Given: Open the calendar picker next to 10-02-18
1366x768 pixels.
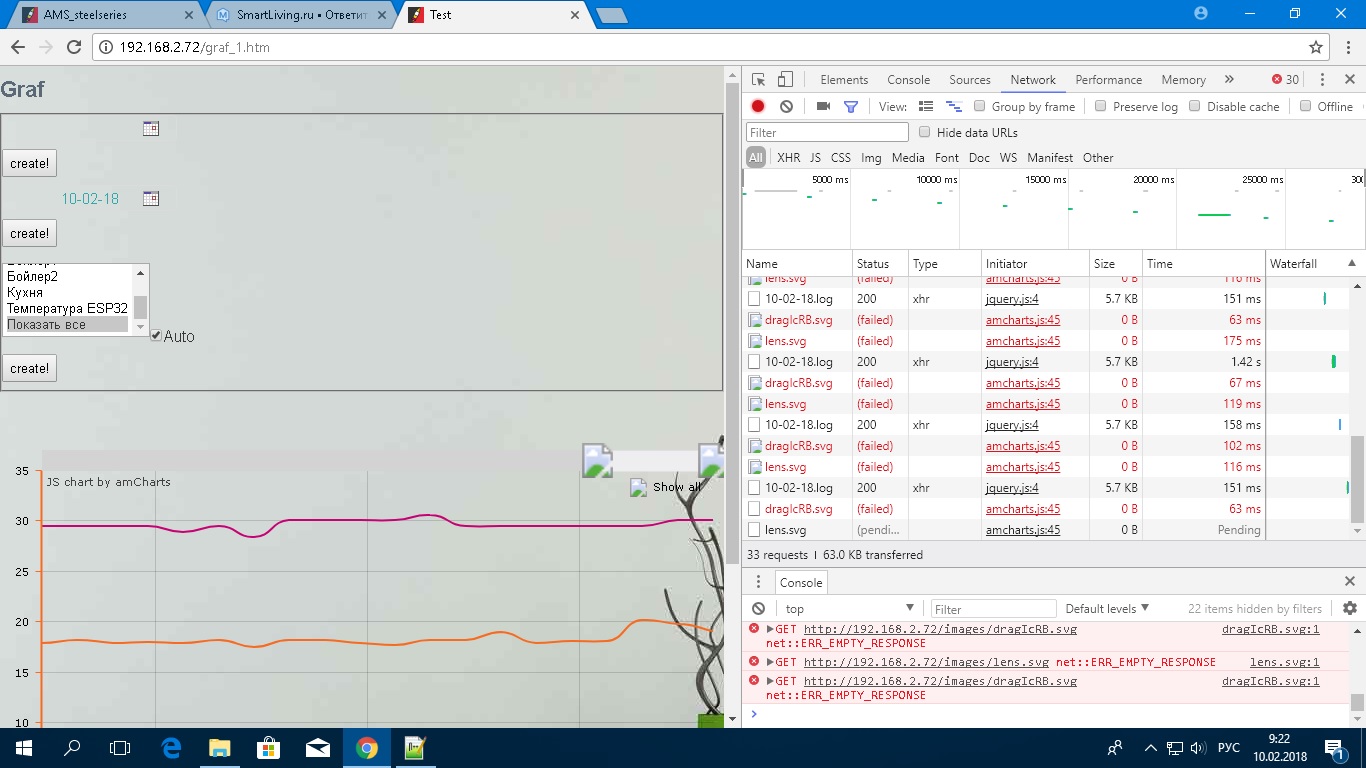Looking at the screenshot, I should pyautogui.click(x=151, y=199).
